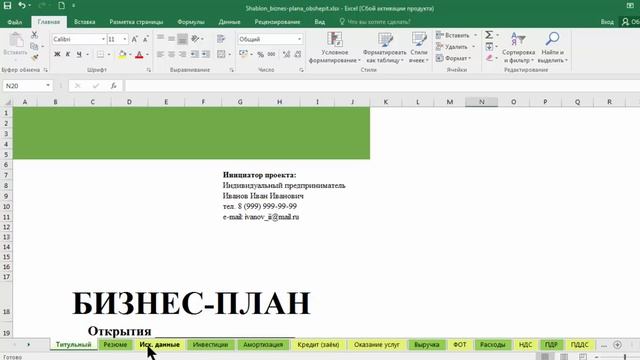
Task: Click the Decrease Indent icon
Action: [x=195, y=54]
